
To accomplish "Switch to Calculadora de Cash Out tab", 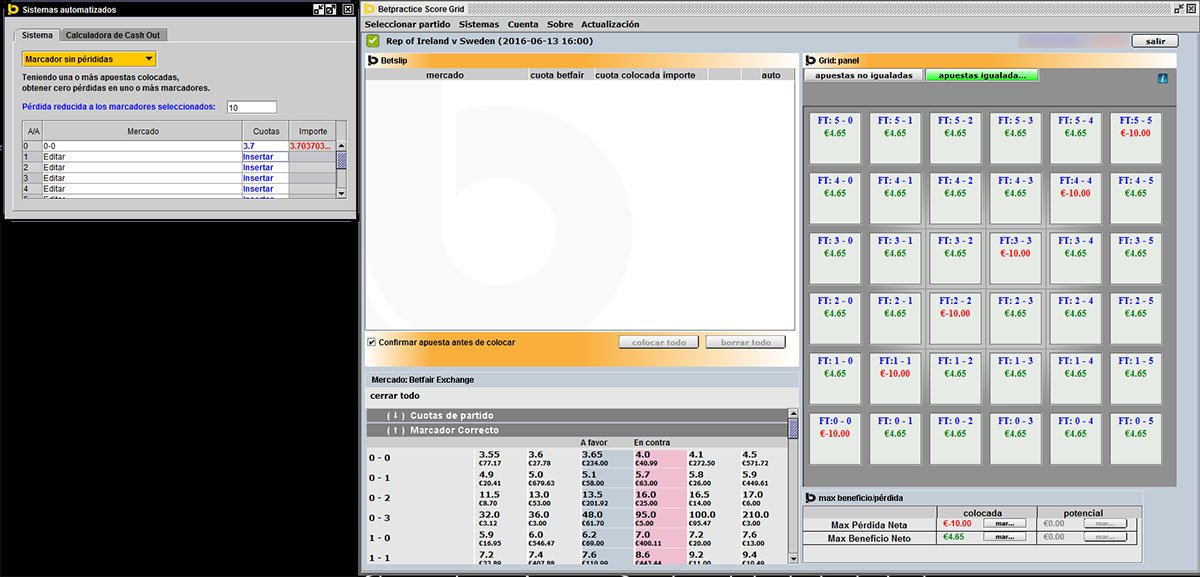I will [113, 35].
